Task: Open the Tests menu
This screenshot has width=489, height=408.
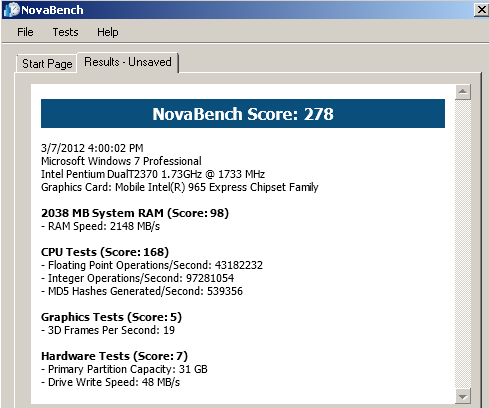Action: (65, 32)
